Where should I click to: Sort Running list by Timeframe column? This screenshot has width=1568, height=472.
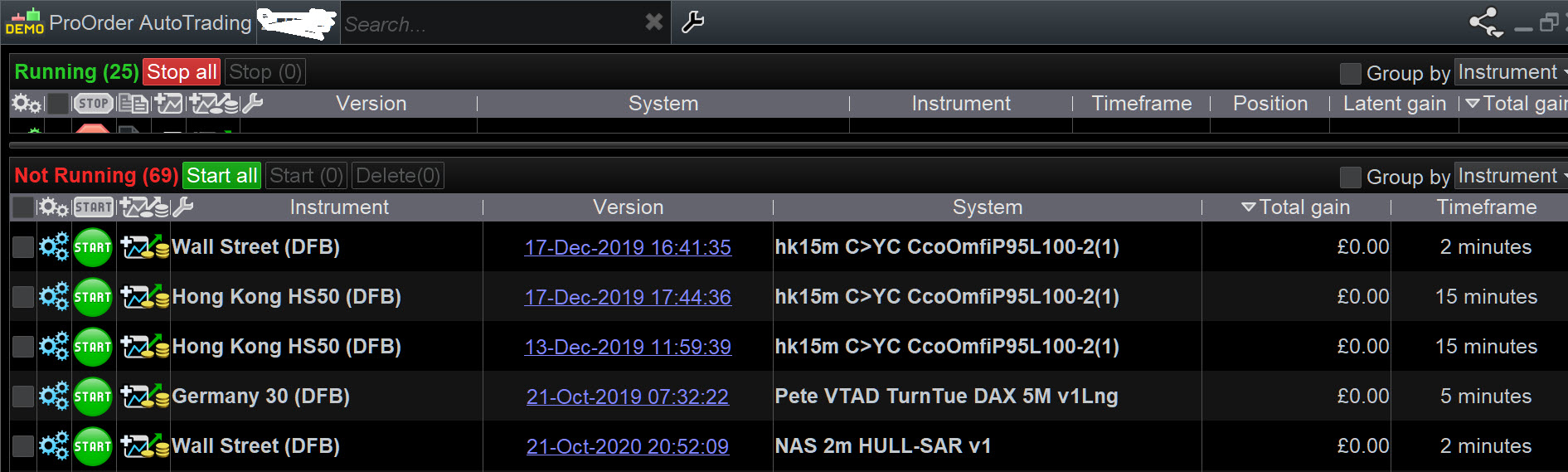(x=1141, y=104)
